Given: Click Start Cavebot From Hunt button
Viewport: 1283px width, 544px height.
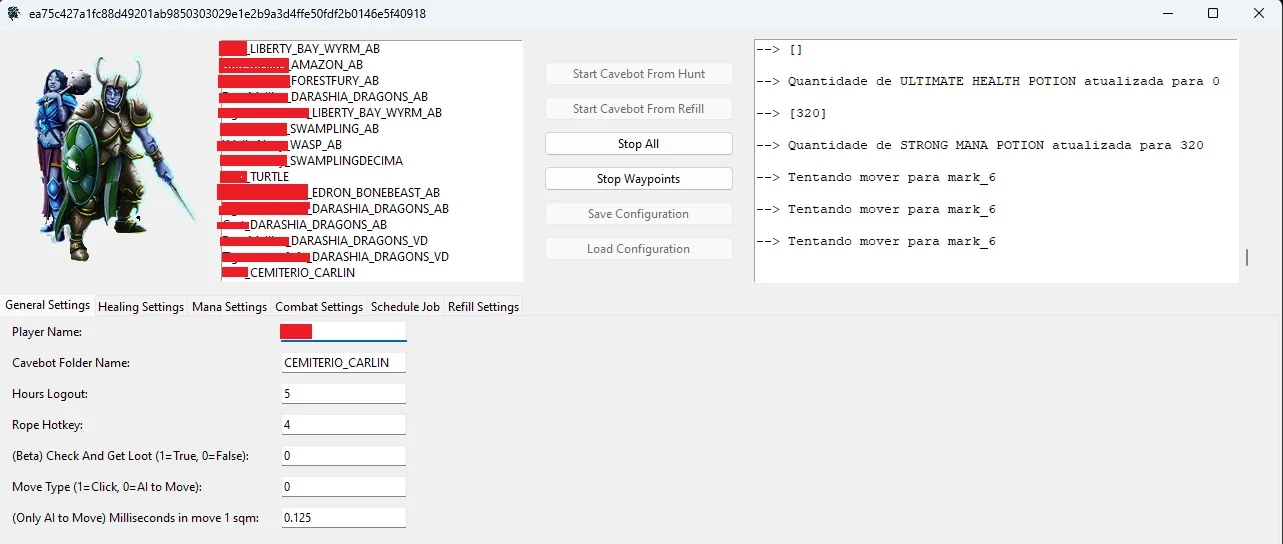Looking at the screenshot, I should (x=638, y=74).
